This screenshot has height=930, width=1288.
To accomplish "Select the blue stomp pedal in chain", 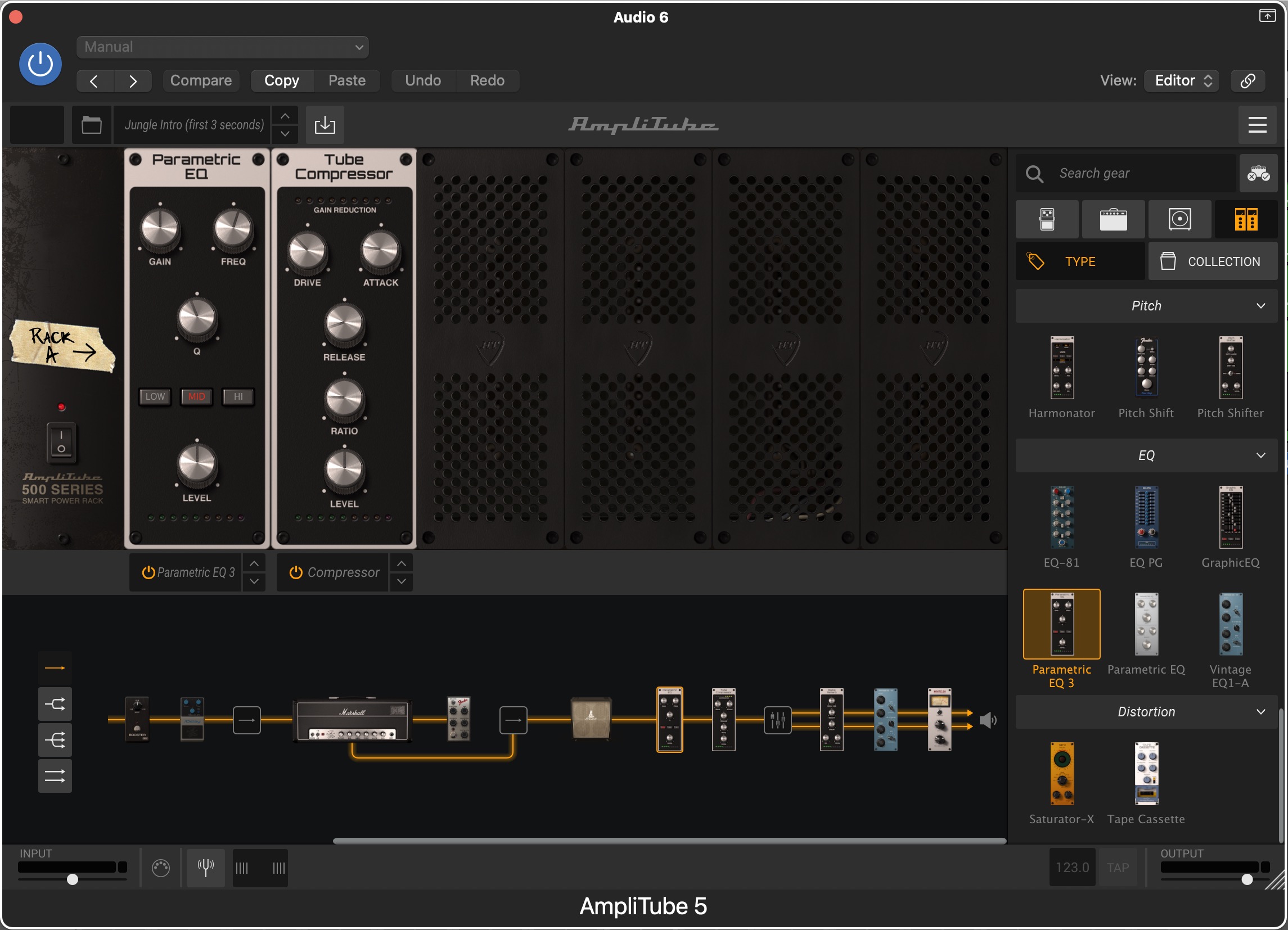I will coord(192,719).
